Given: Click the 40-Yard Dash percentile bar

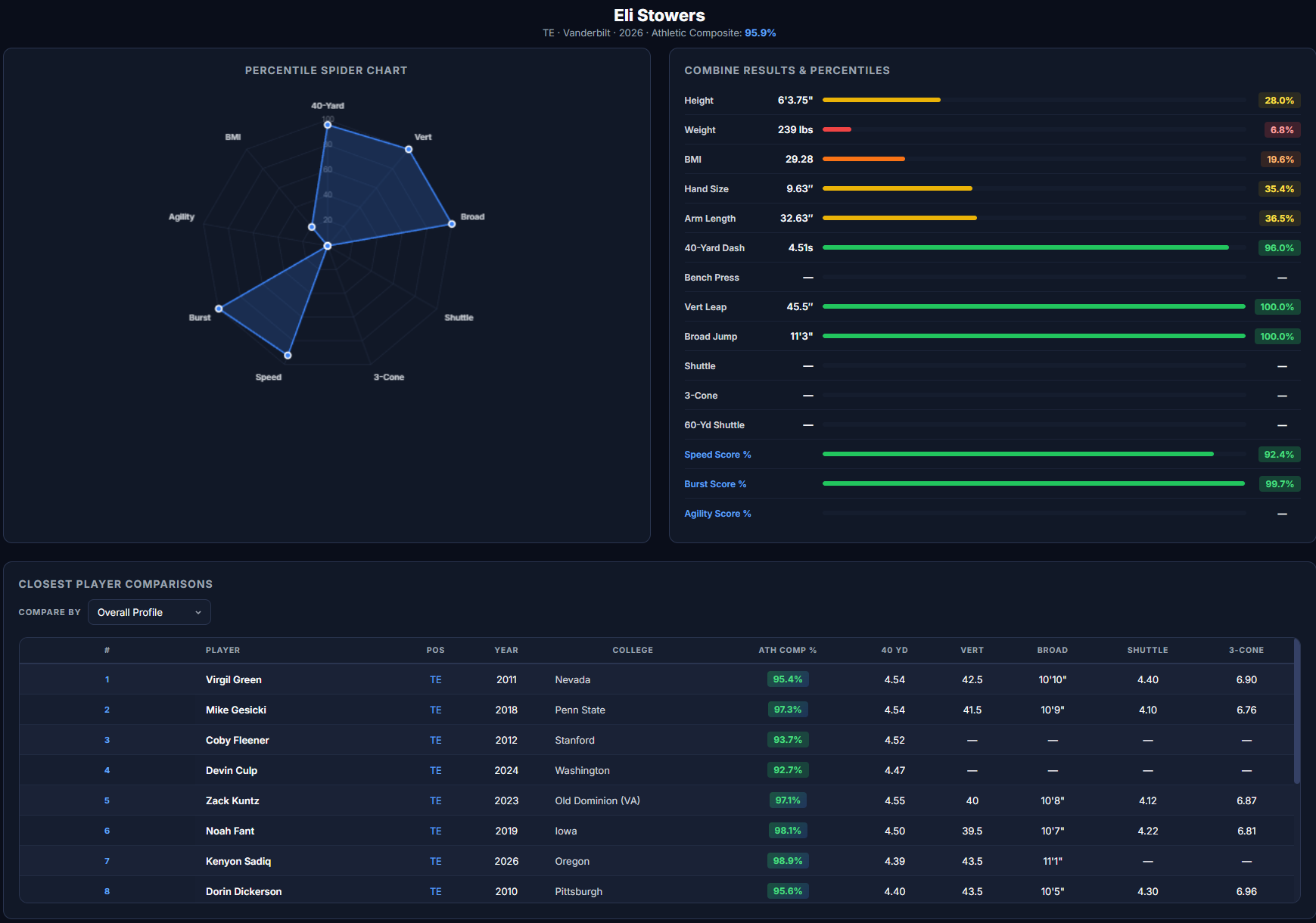Looking at the screenshot, I should pyautogui.click(x=1025, y=247).
